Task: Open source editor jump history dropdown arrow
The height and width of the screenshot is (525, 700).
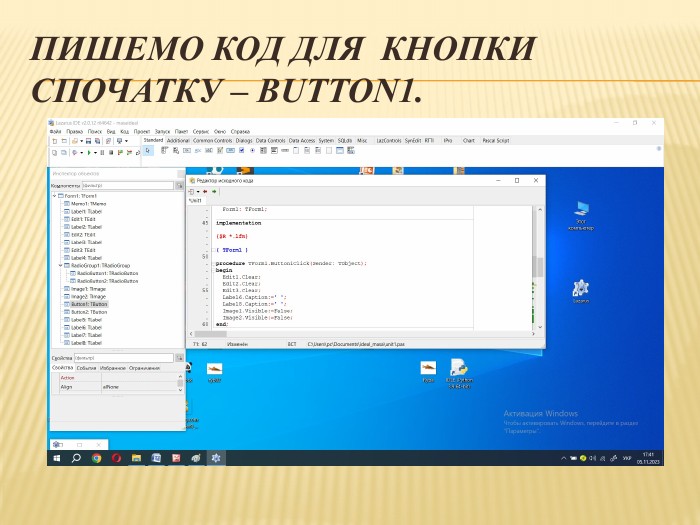Action: (x=198, y=192)
